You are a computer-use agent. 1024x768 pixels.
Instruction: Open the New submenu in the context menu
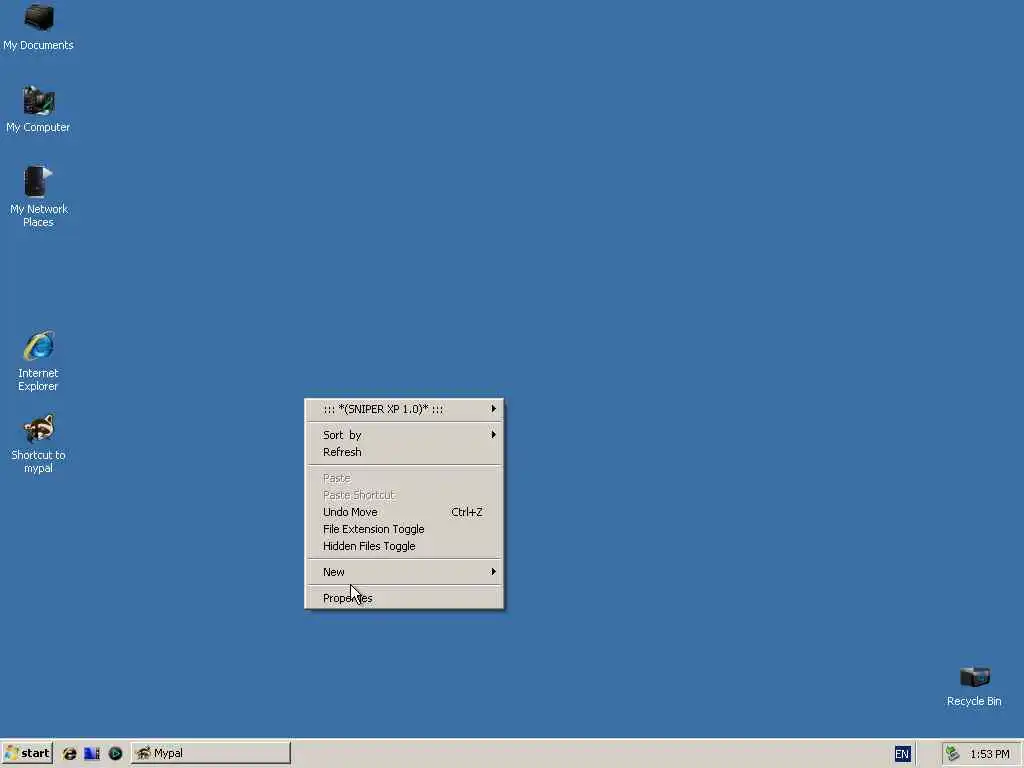pyautogui.click(x=404, y=572)
